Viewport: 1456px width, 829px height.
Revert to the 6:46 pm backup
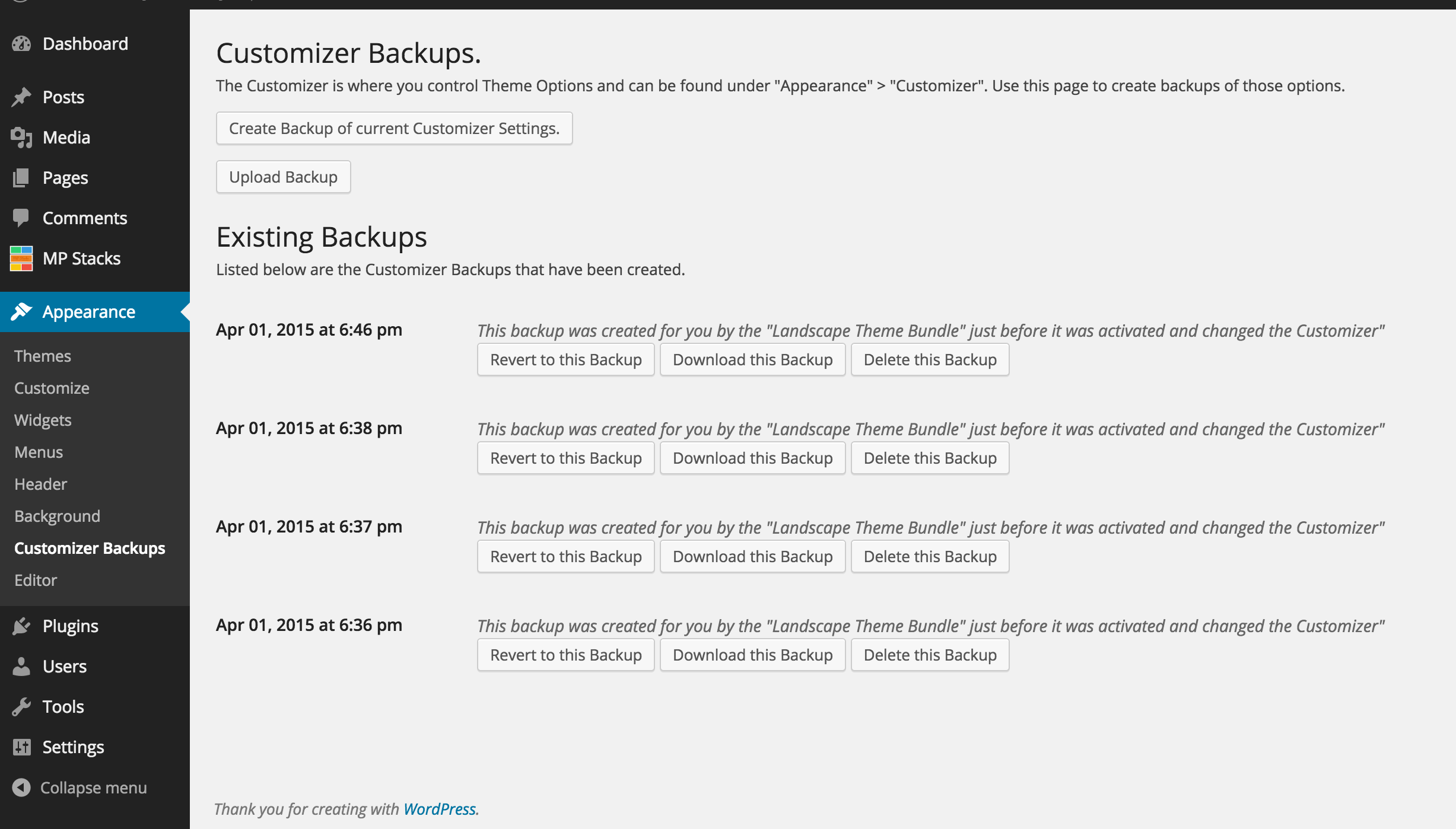click(x=566, y=359)
